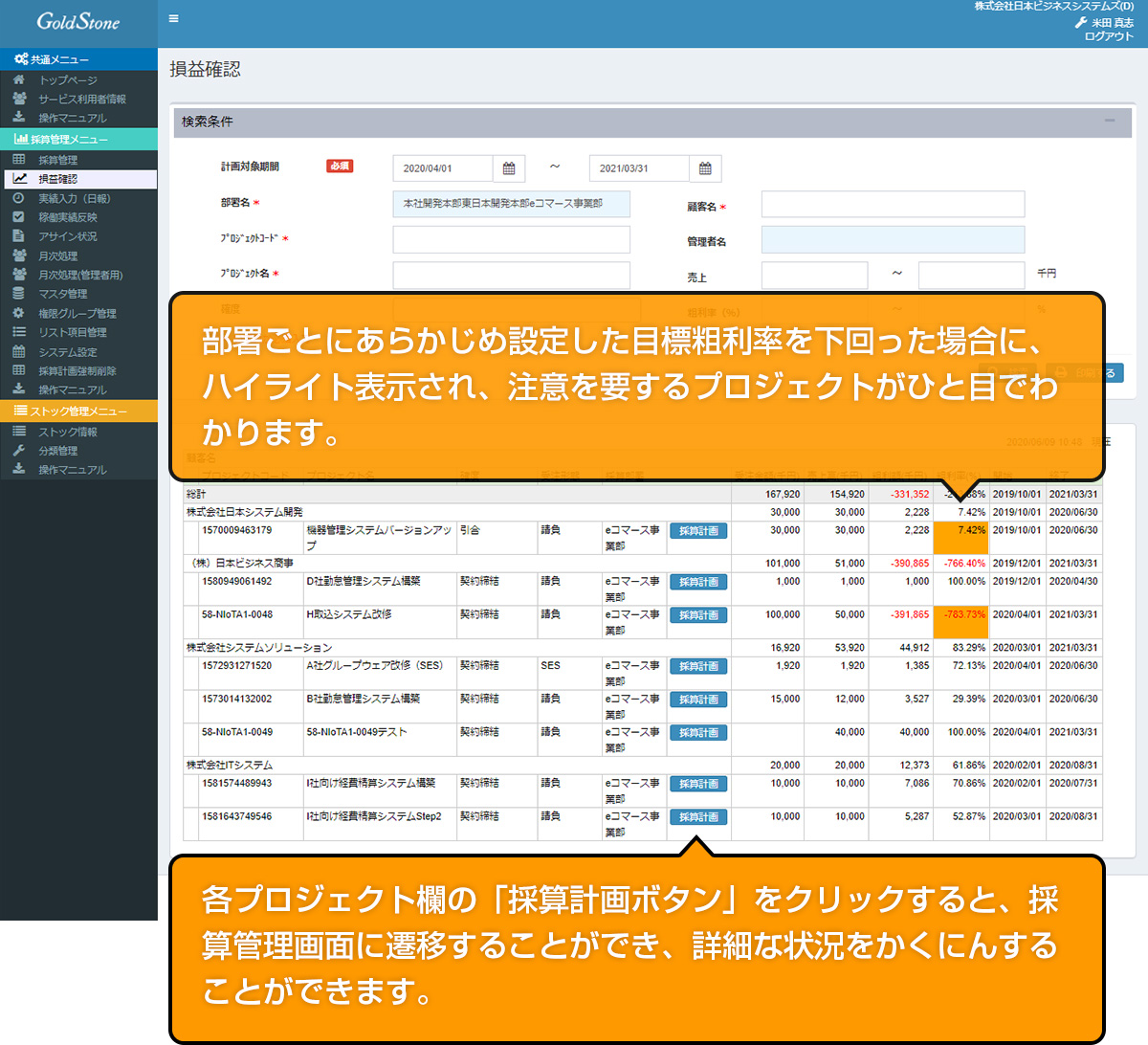1148x1045 pixels.
Task: Click project code 1570009463179
Action: 236,530
